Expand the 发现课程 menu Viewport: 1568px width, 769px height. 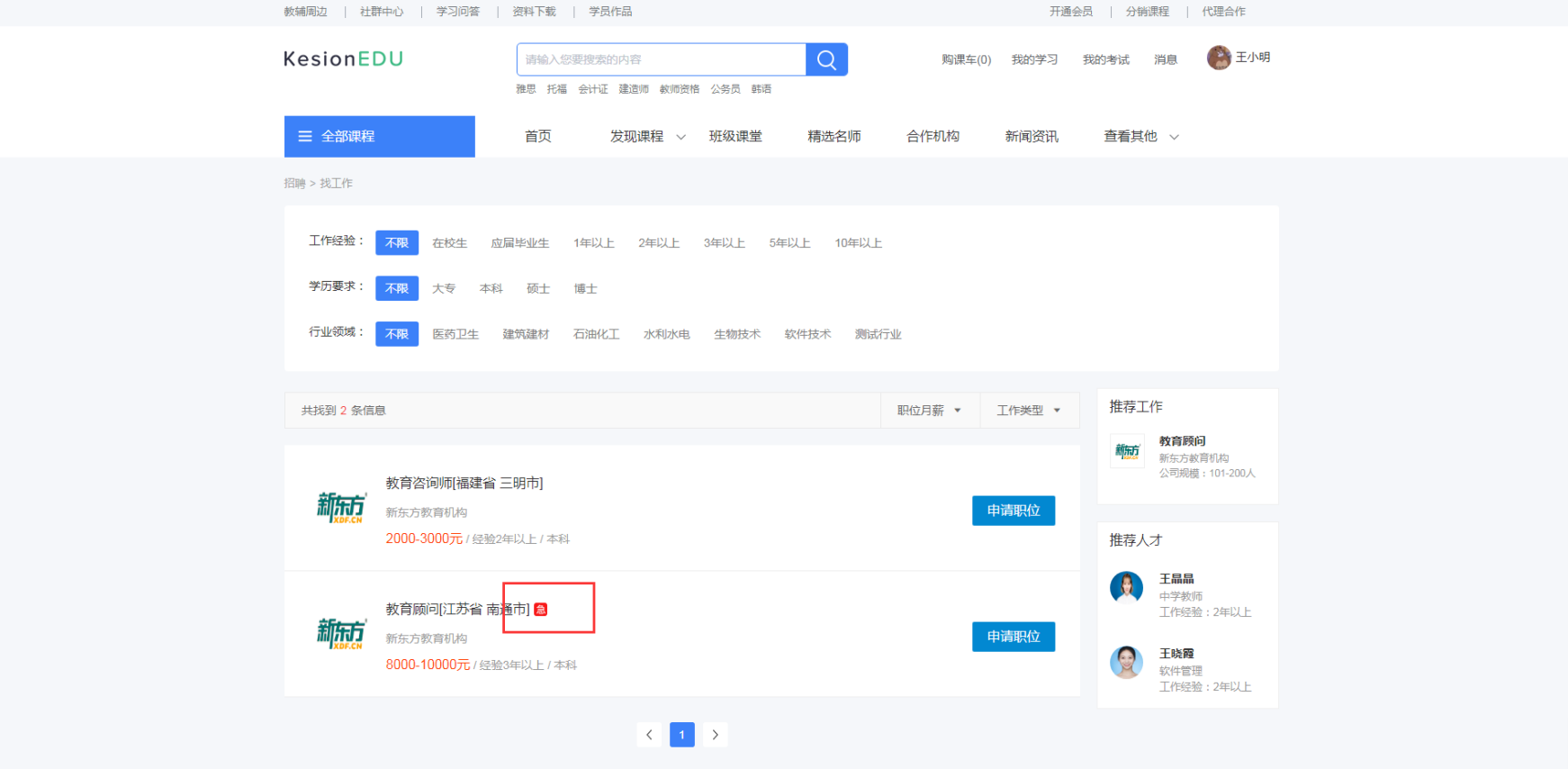[x=647, y=137]
